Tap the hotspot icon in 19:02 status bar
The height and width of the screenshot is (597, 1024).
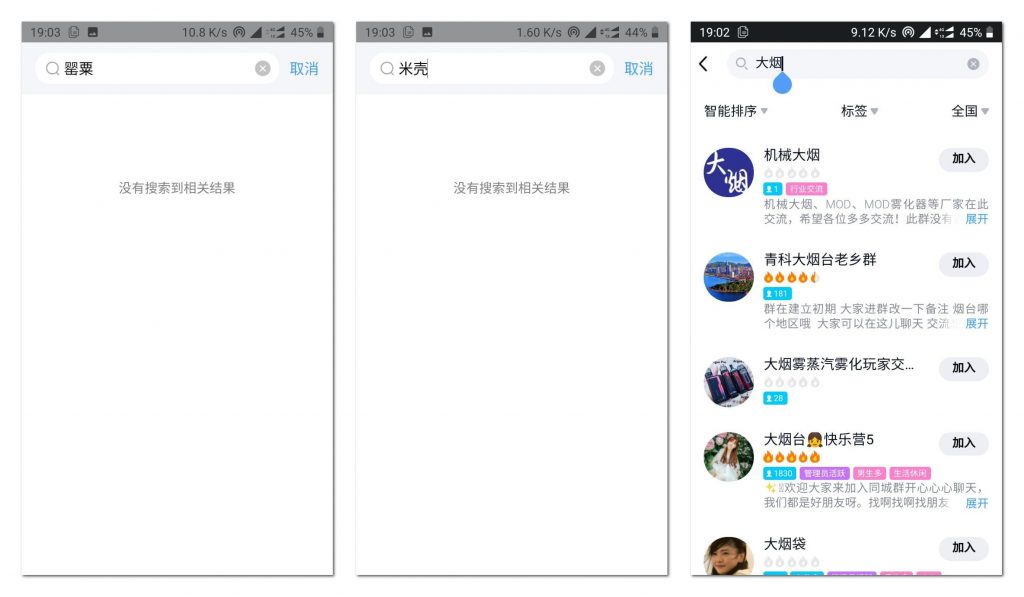[908, 32]
